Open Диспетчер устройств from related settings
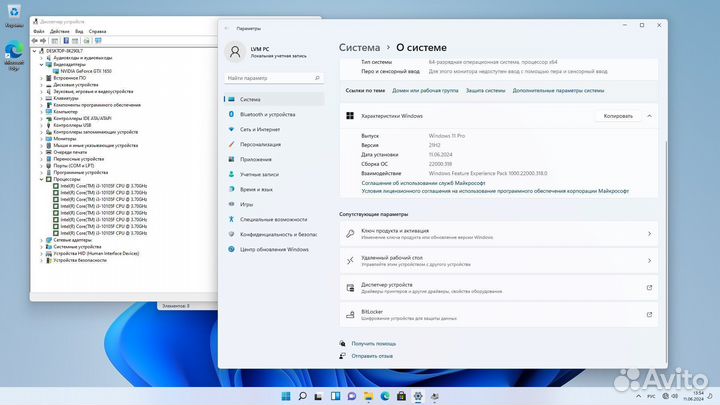 pyautogui.click(x=499, y=288)
